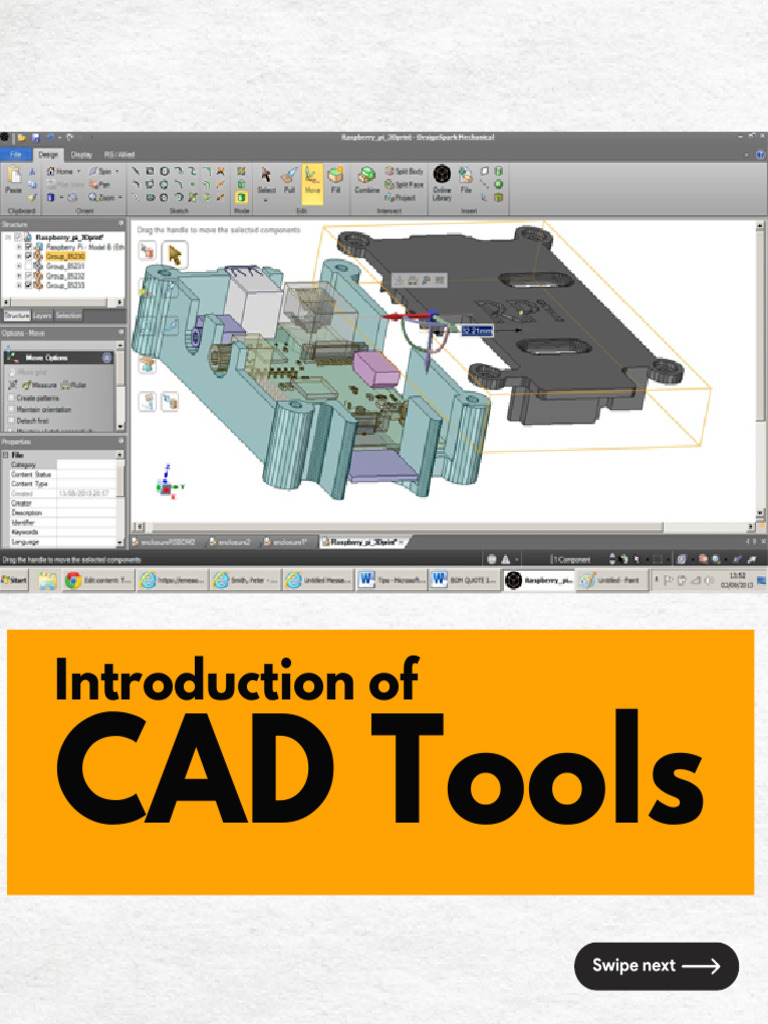Click the Paste button in Clipboard group

[14, 181]
